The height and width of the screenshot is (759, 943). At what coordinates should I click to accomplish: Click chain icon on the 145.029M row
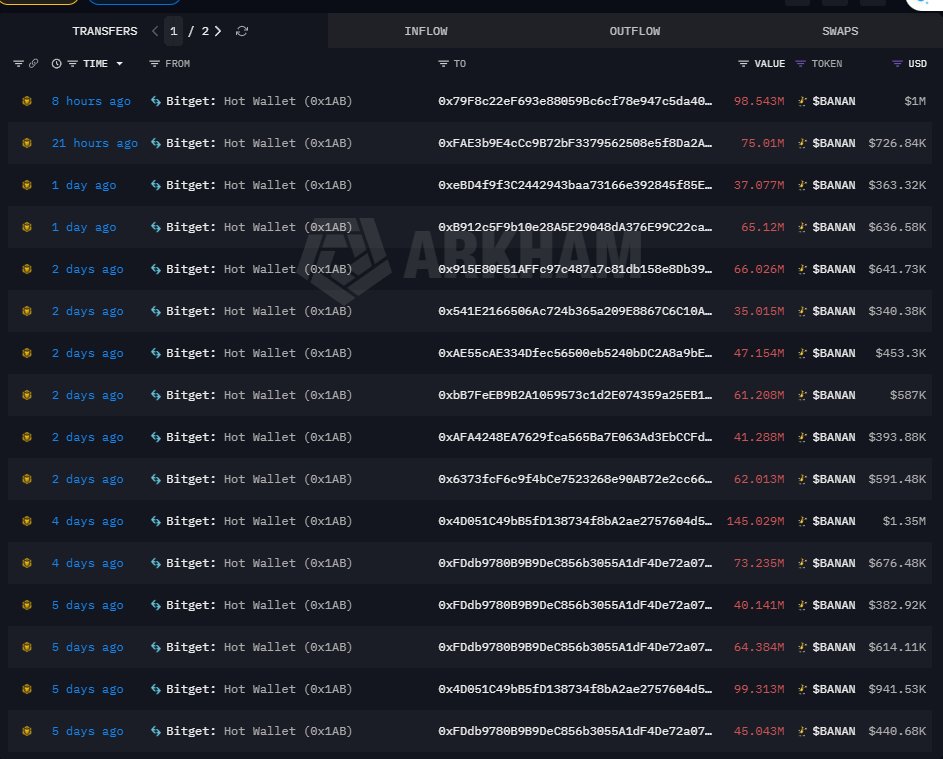tap(26, 521)
